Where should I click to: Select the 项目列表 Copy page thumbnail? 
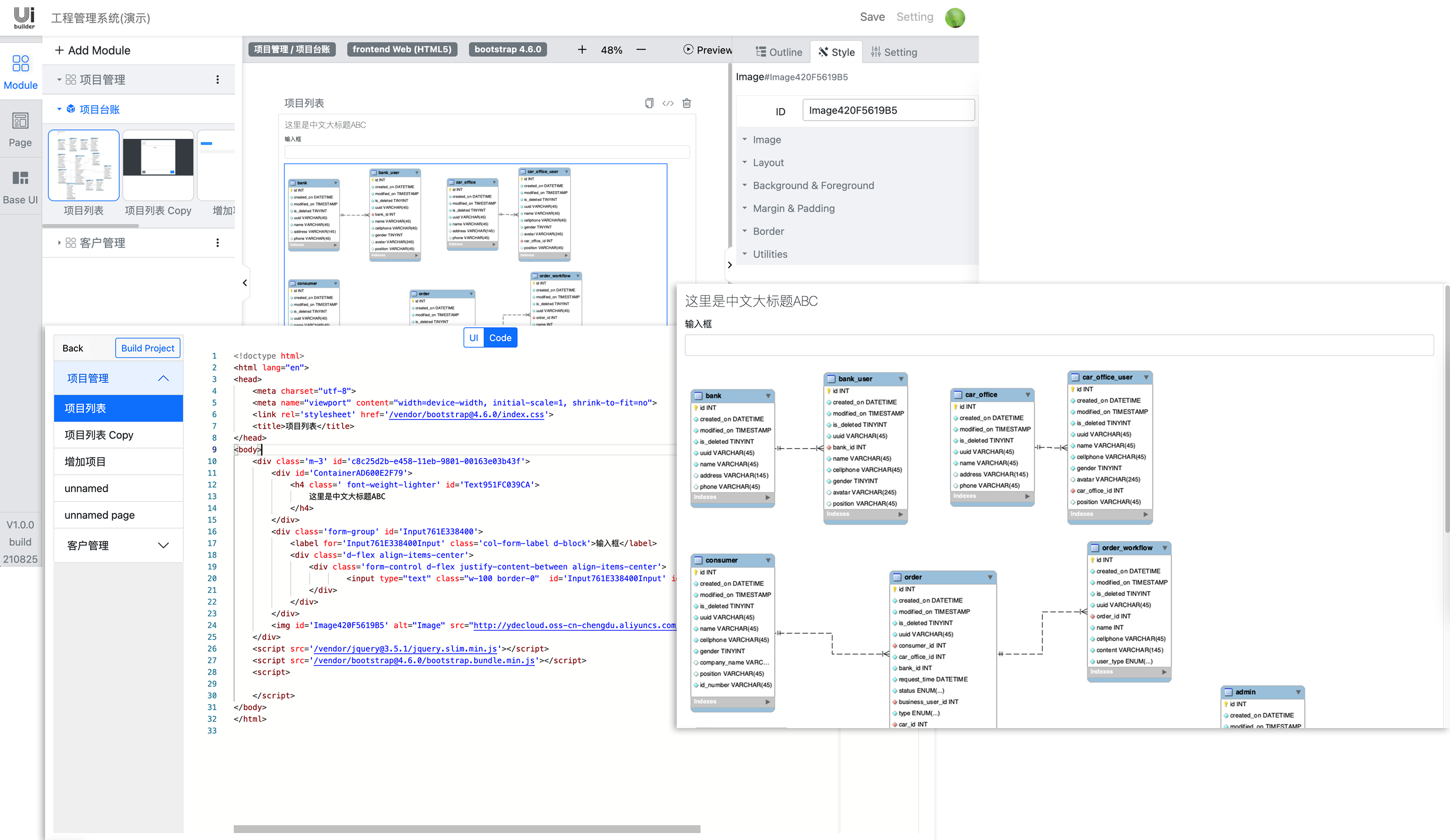click(x=158, y=165)
